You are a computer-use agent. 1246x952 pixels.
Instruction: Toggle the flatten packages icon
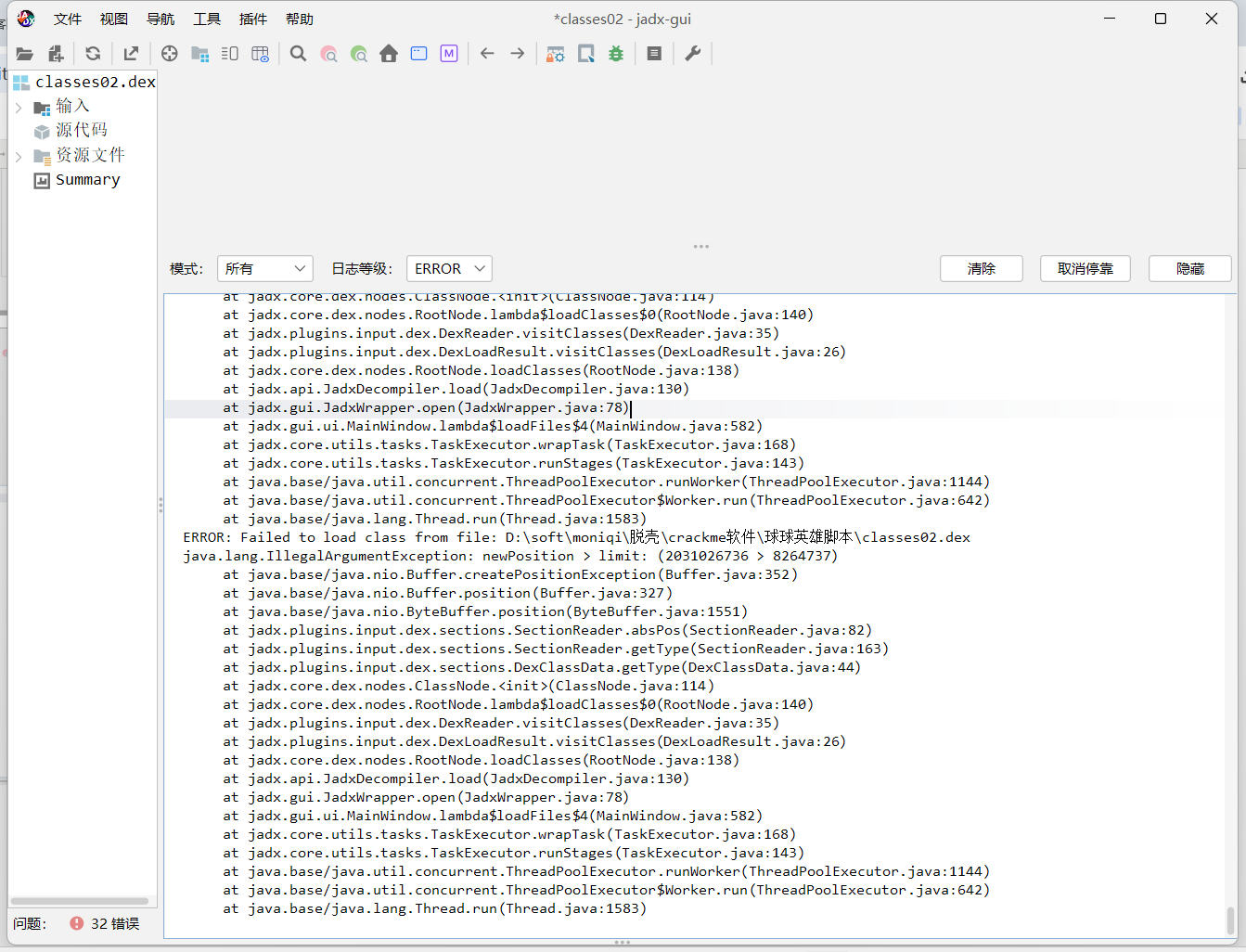click(199, 54)
